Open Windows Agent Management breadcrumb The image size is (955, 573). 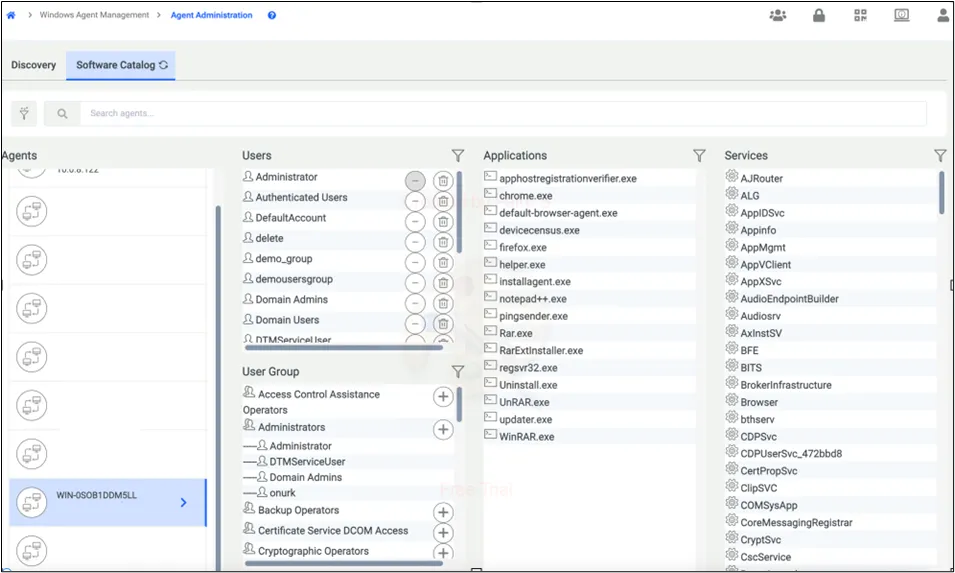94,15
